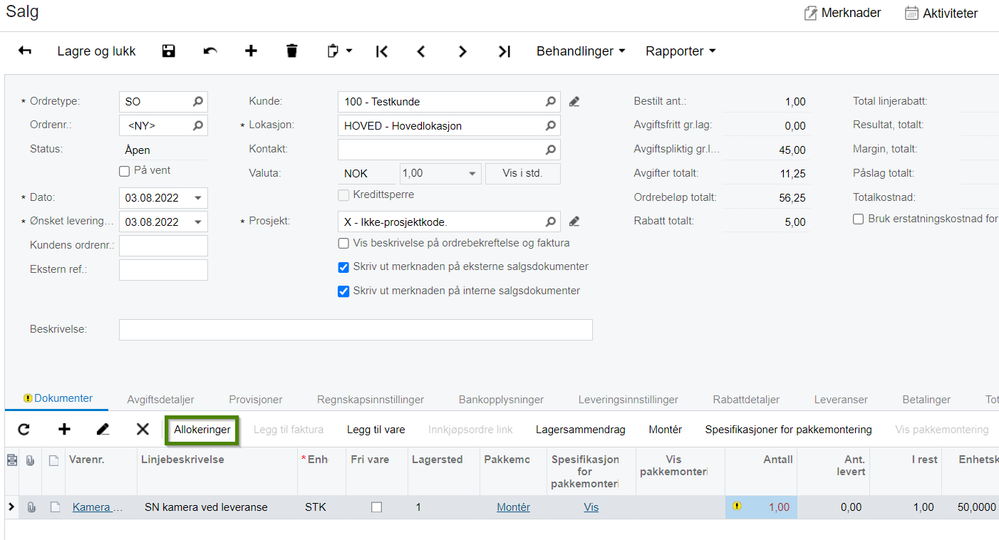
Task: Undo changes with the curved arrow icon
Action: click(x=210, y=51)
